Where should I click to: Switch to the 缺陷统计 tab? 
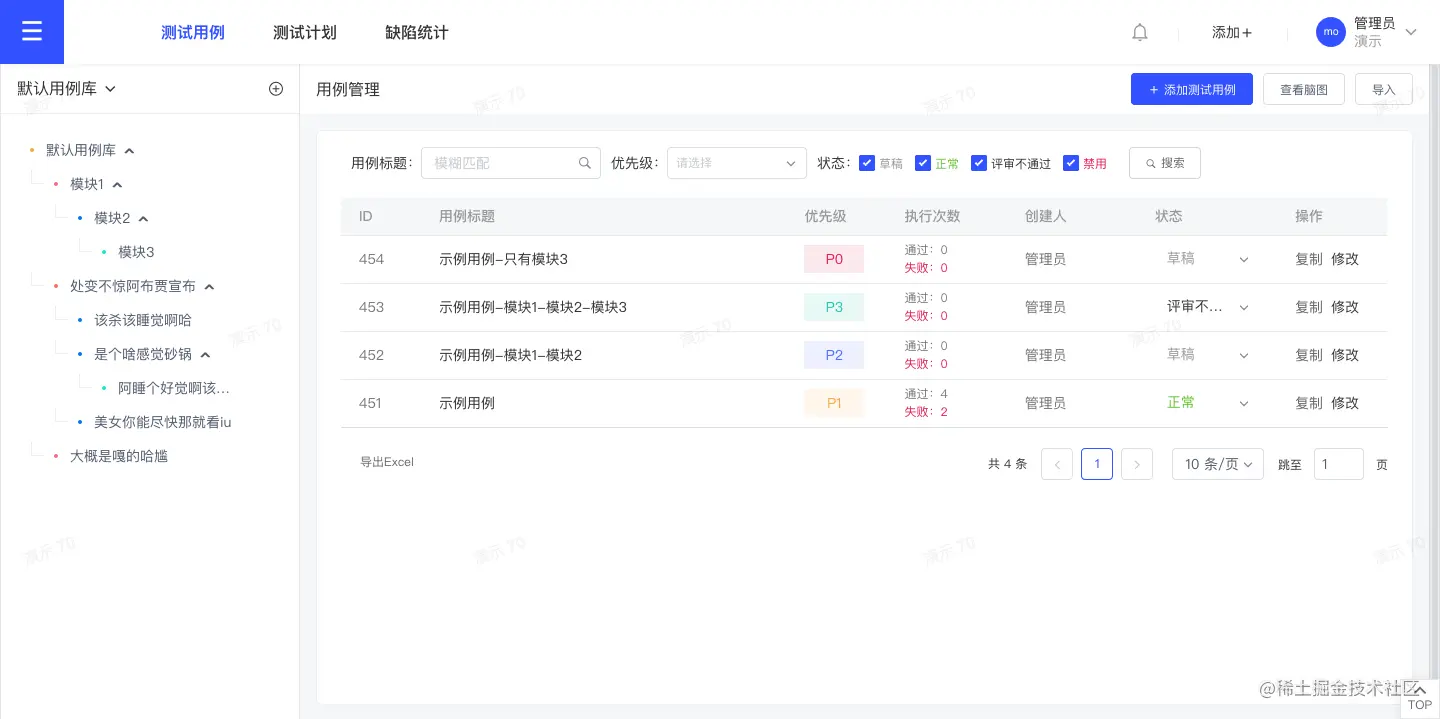pos(417,32)
